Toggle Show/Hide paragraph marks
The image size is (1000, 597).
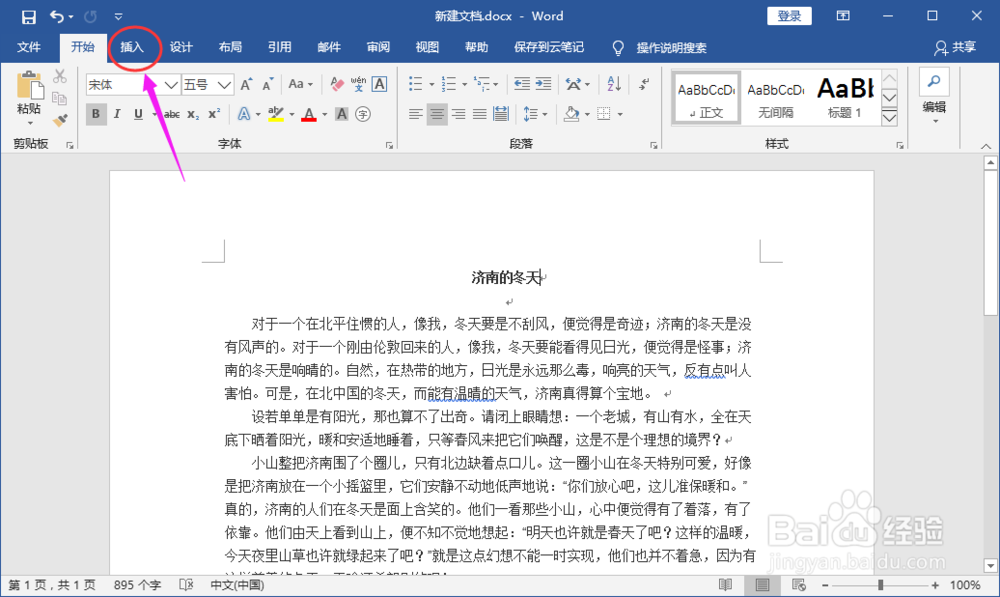pos(645,84)
